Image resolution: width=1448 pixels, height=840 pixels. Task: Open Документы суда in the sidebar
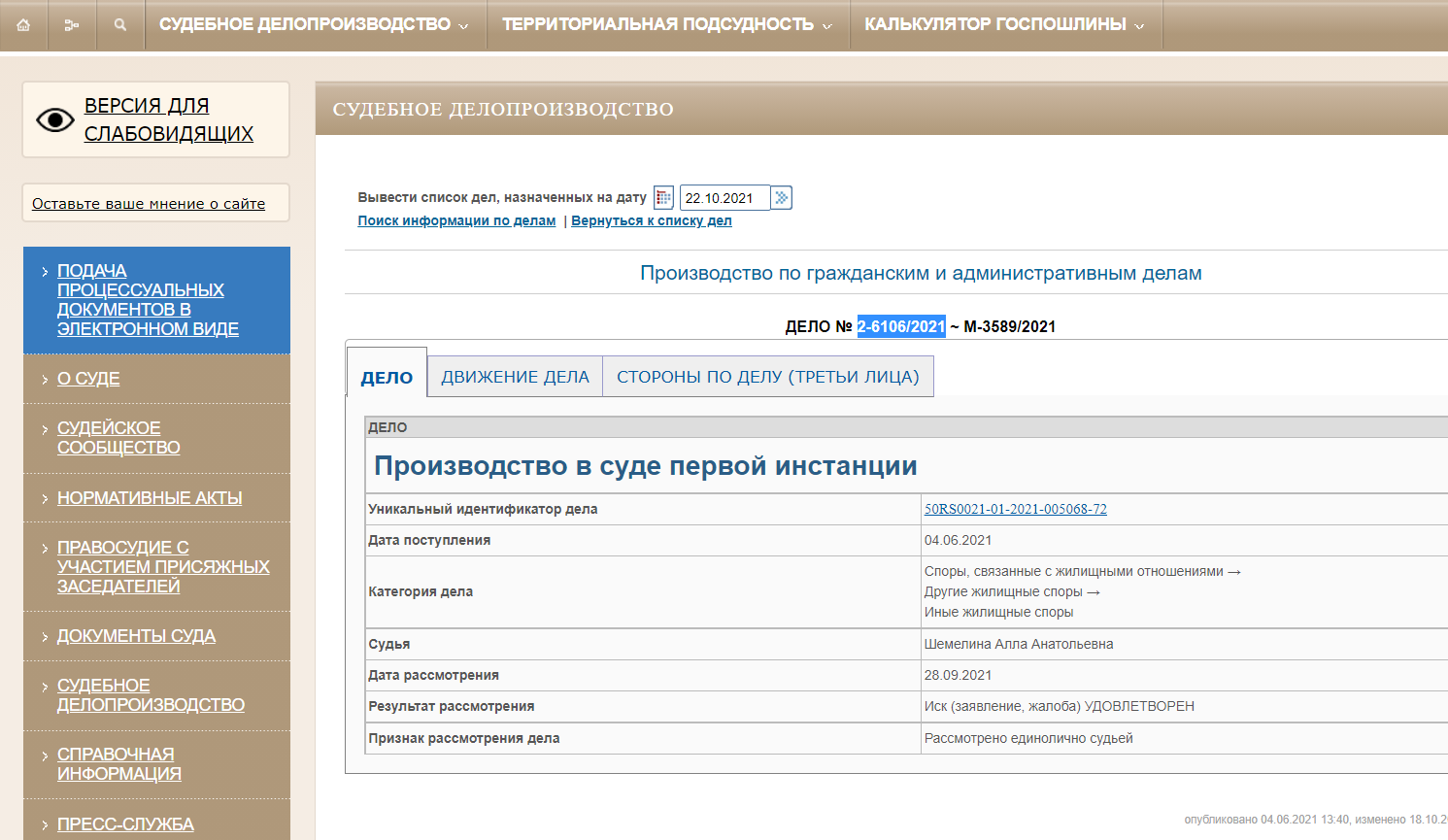click(136, 636)
